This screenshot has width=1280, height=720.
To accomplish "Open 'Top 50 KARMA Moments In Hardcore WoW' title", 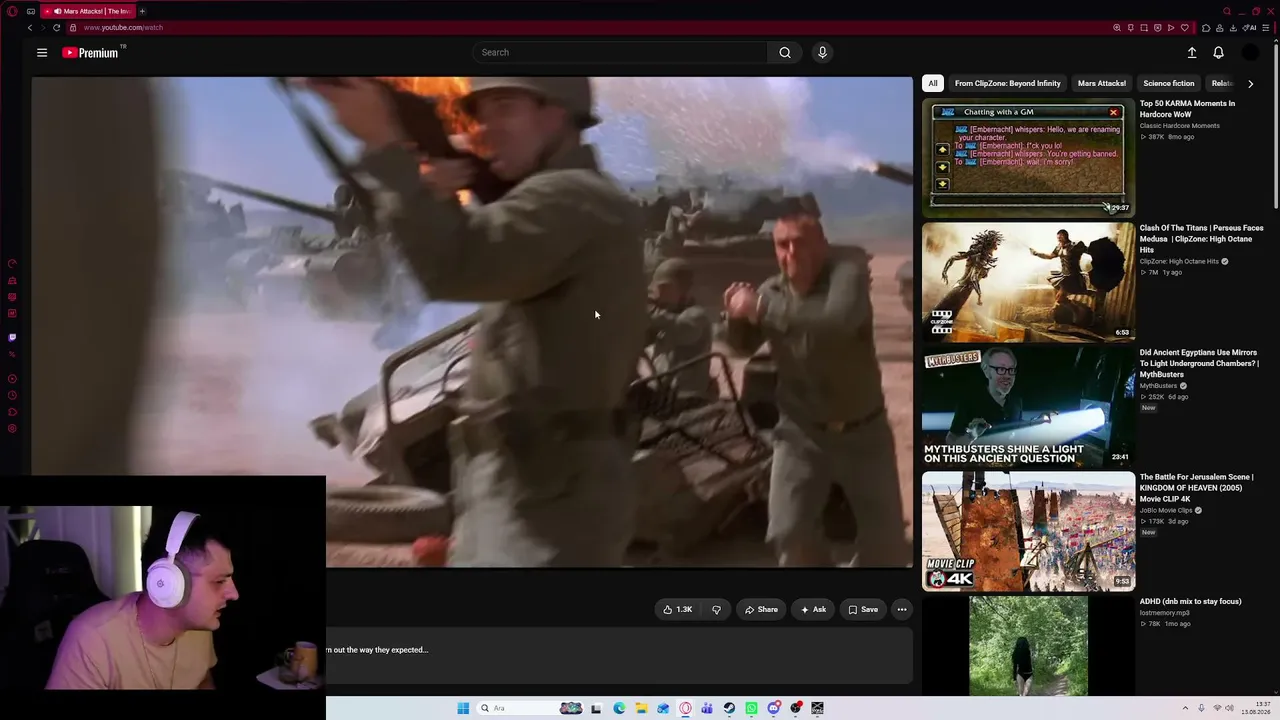I will click(1187, 109).
